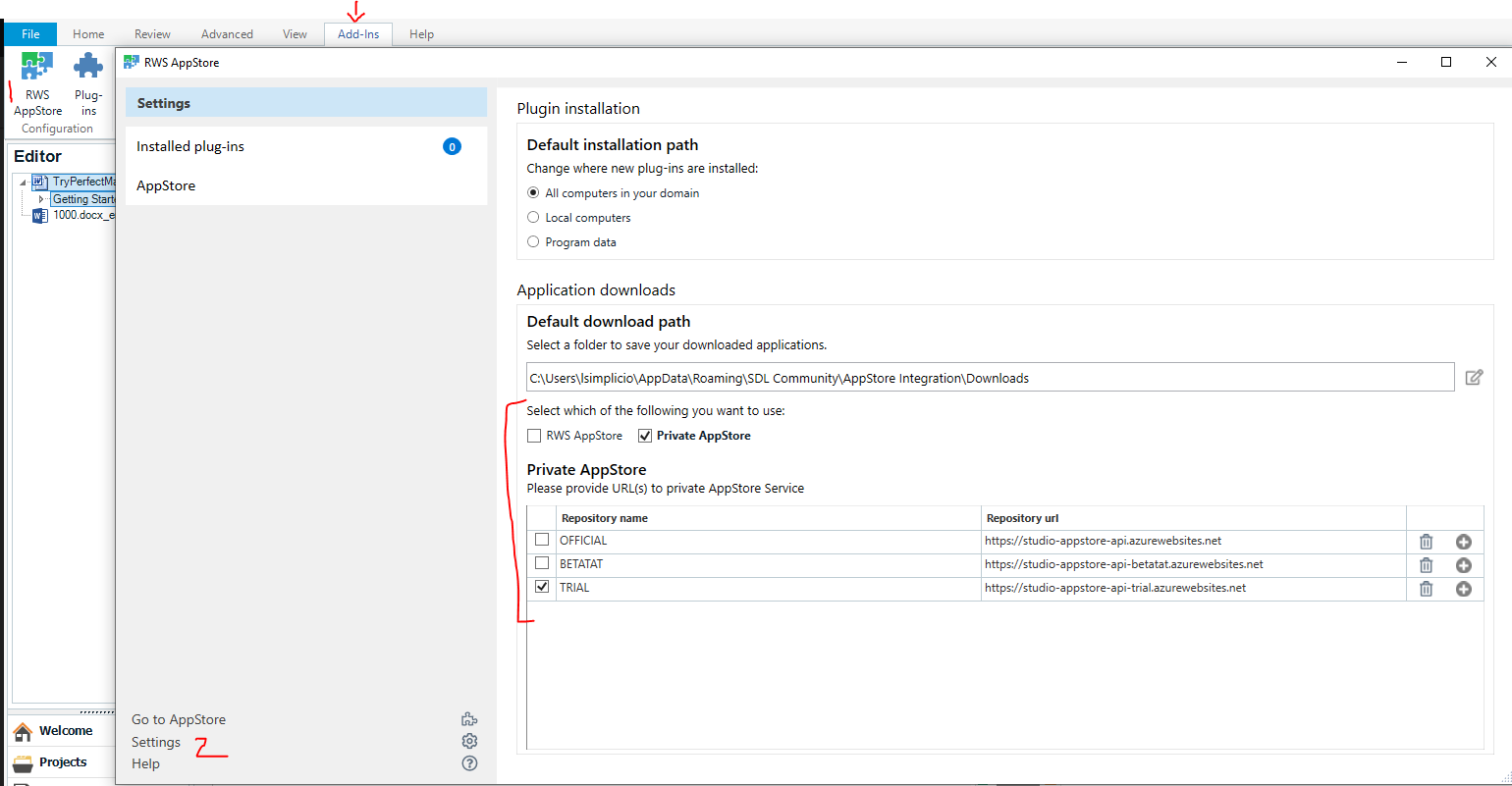Click the RWS AppStore ribbon icon
The width and height of the screenshot is (1512, 786).
point(37,71)
